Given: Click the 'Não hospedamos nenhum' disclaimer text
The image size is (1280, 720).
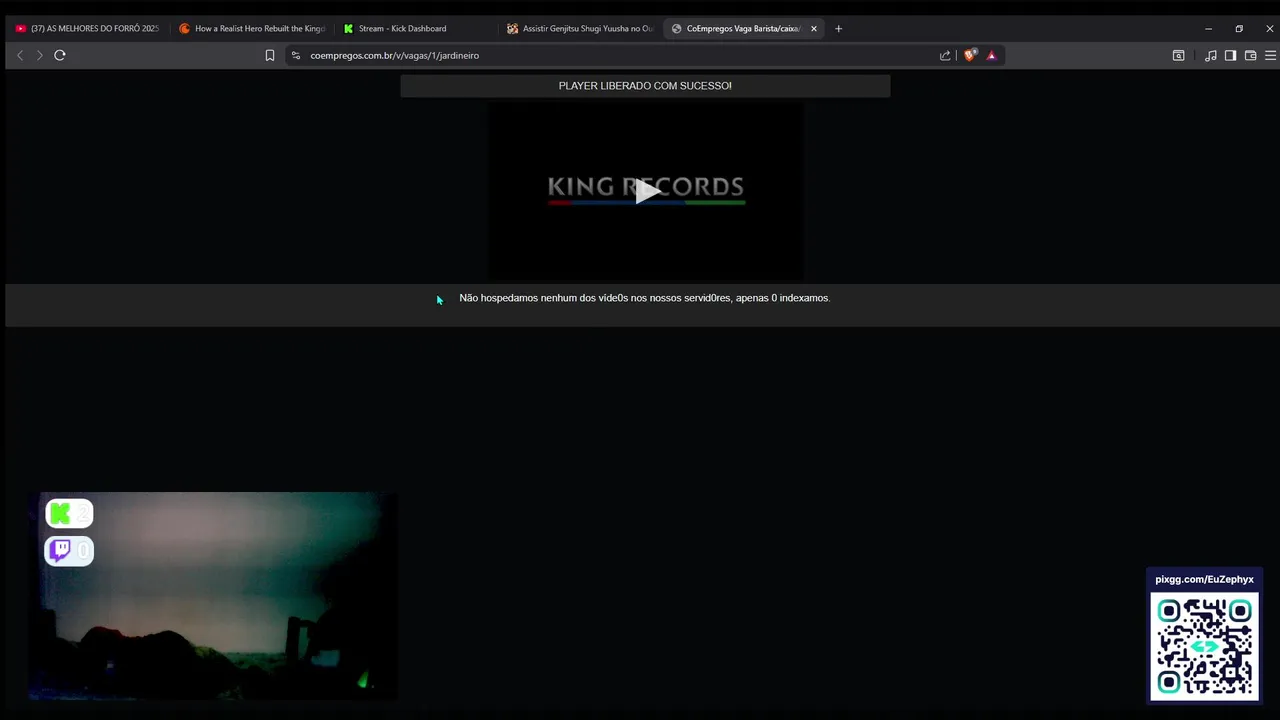Looking at the screenshot, I should pos(644,298).
